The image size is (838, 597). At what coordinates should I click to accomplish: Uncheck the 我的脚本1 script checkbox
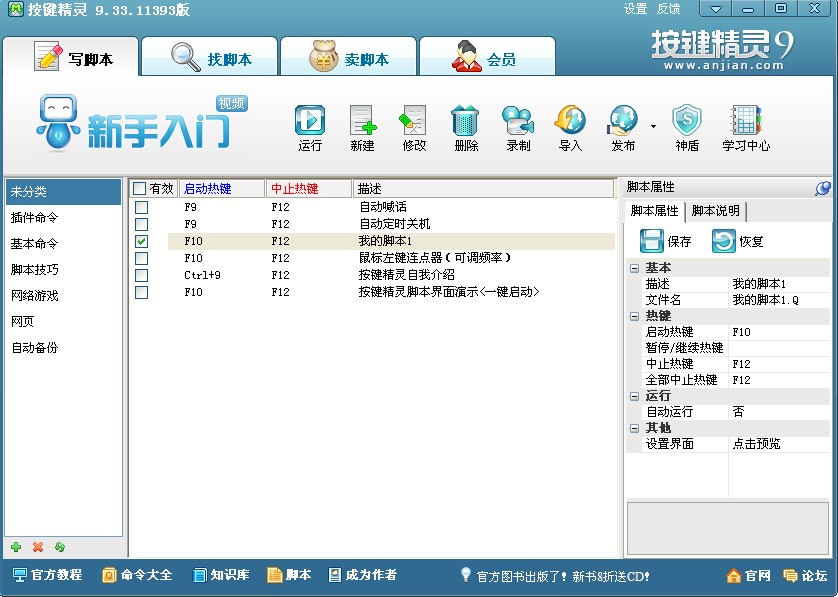142,241
